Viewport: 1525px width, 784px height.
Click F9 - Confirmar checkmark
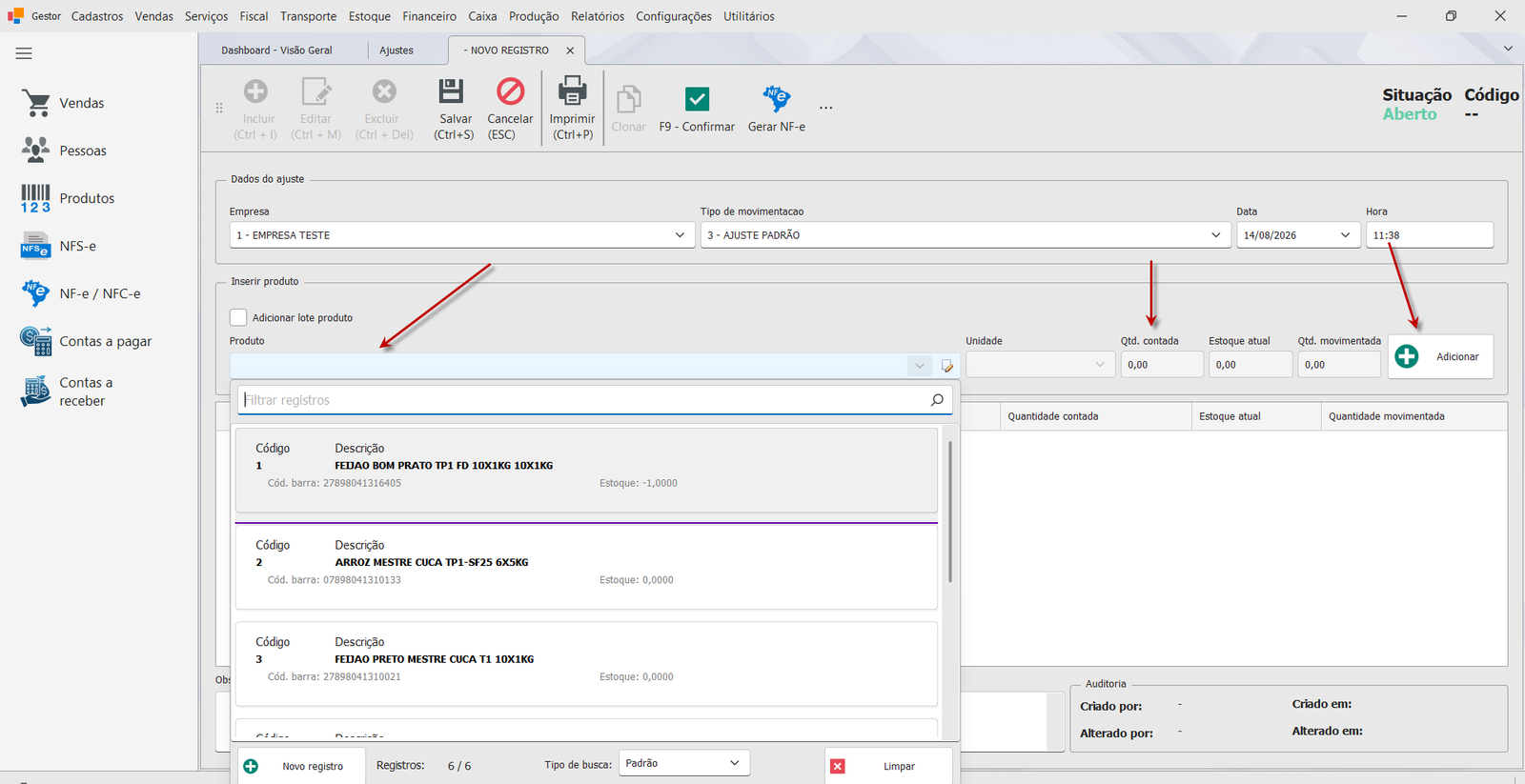(x=697, y=99)
